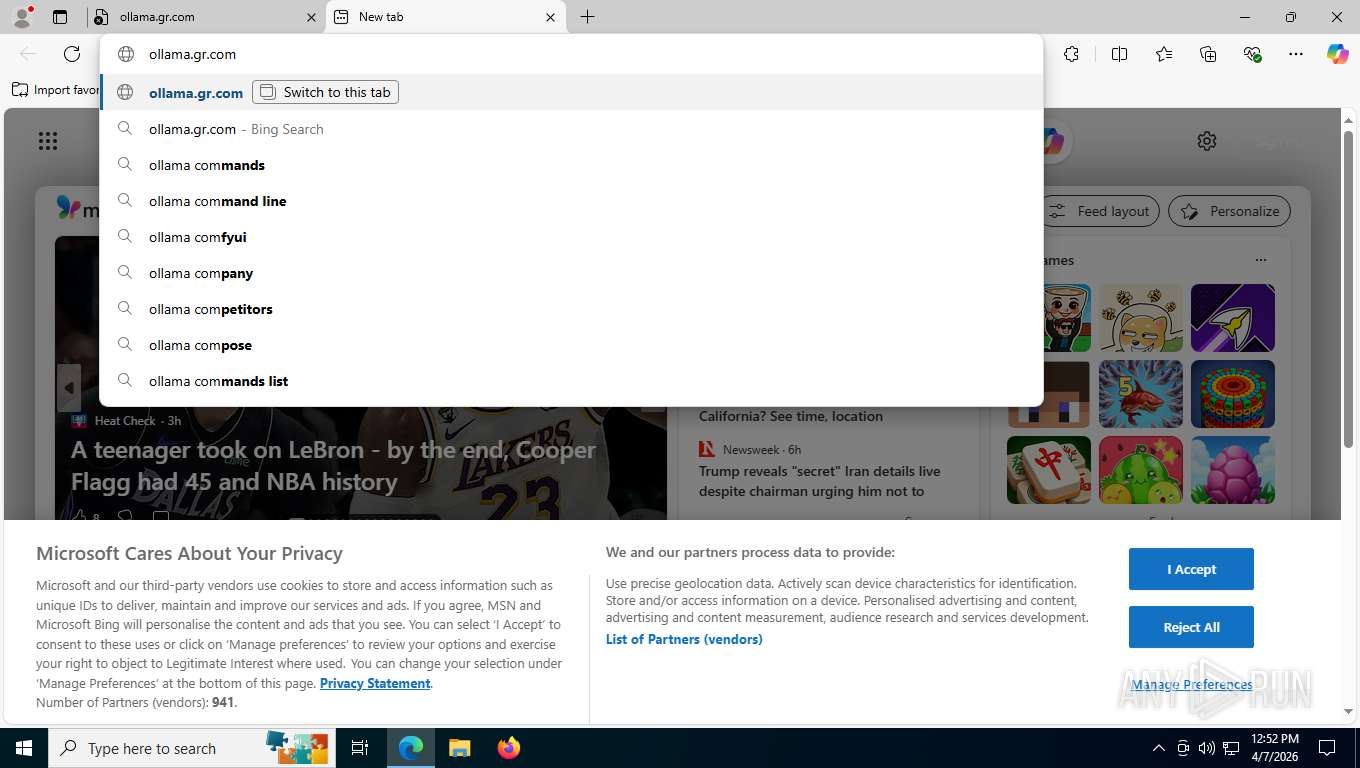Open the purple rocket game thumbnail
Screen dimensions: 1360x768
click(1233, 318)
